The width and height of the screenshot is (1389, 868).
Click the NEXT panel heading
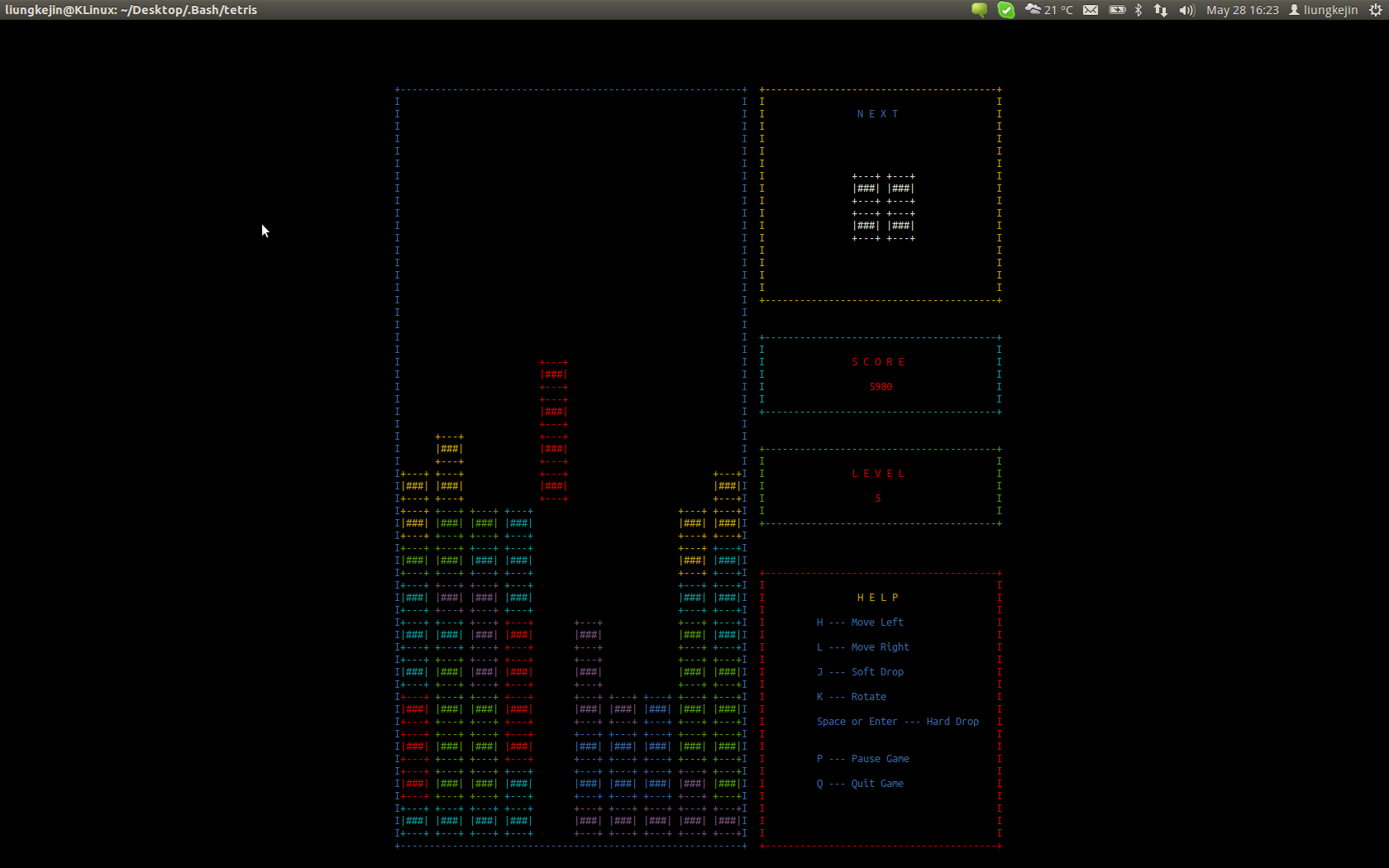(878, 114)
